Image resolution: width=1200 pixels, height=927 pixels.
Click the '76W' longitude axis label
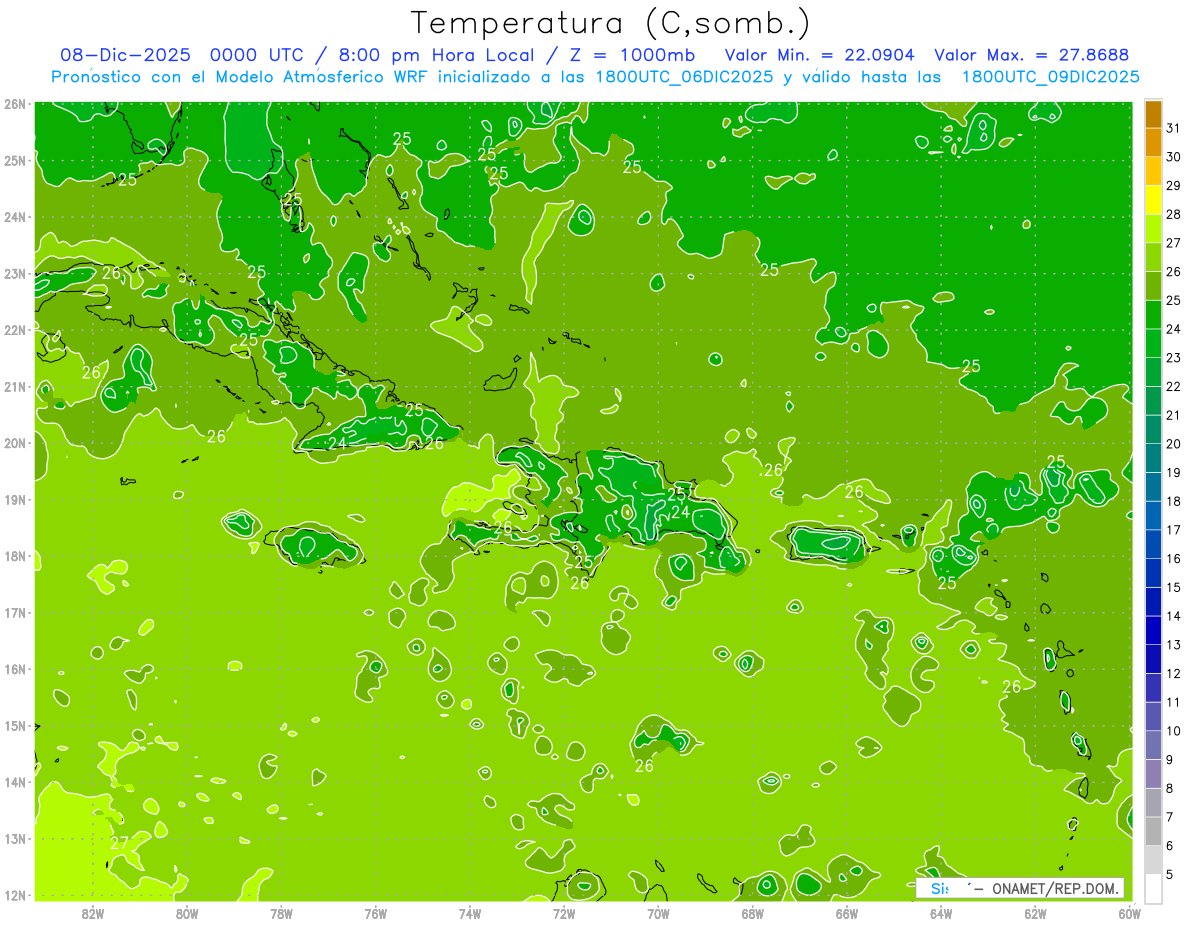[x=376, y=912]
